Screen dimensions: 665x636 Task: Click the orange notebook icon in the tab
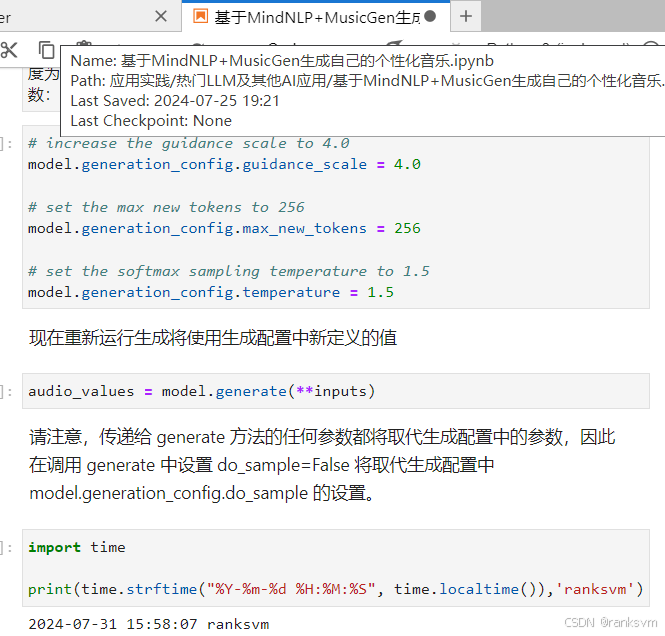200,16
